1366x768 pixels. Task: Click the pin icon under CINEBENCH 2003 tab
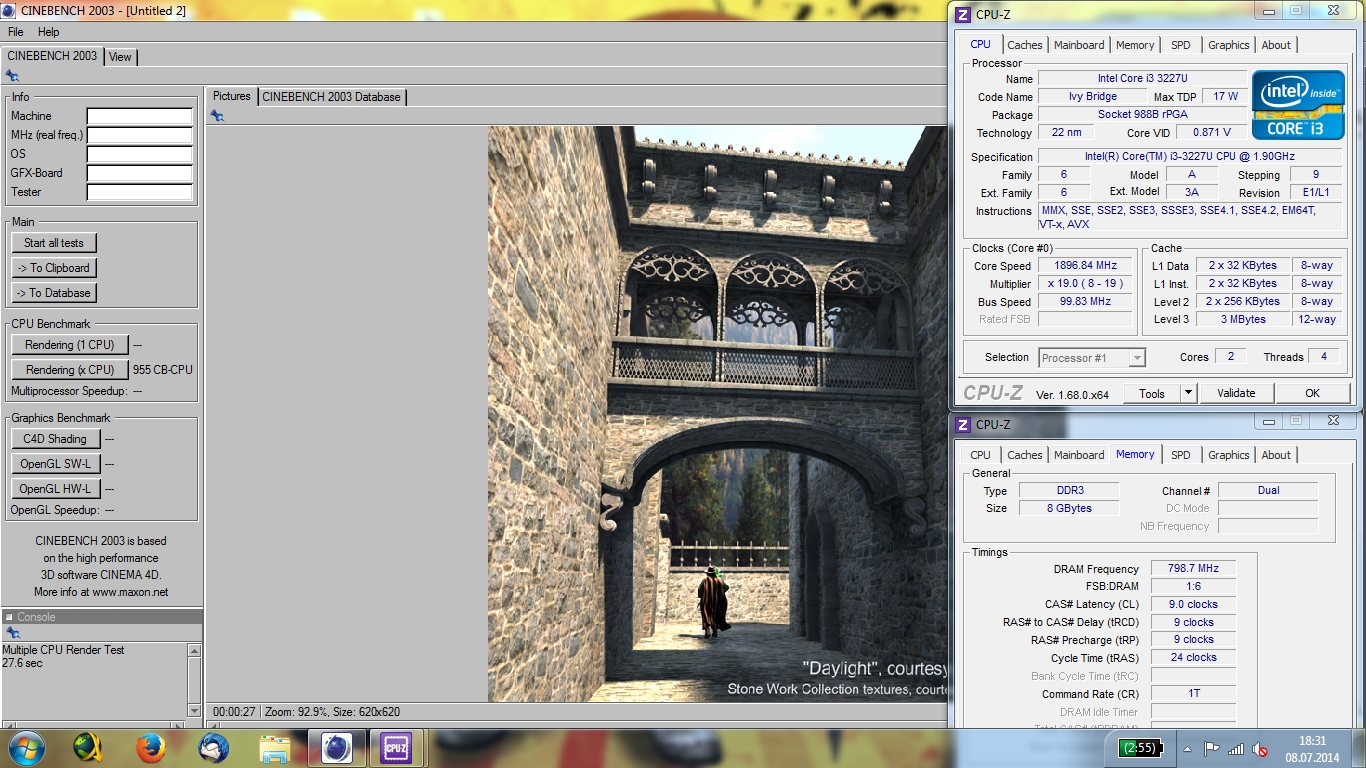click(12, 76)
